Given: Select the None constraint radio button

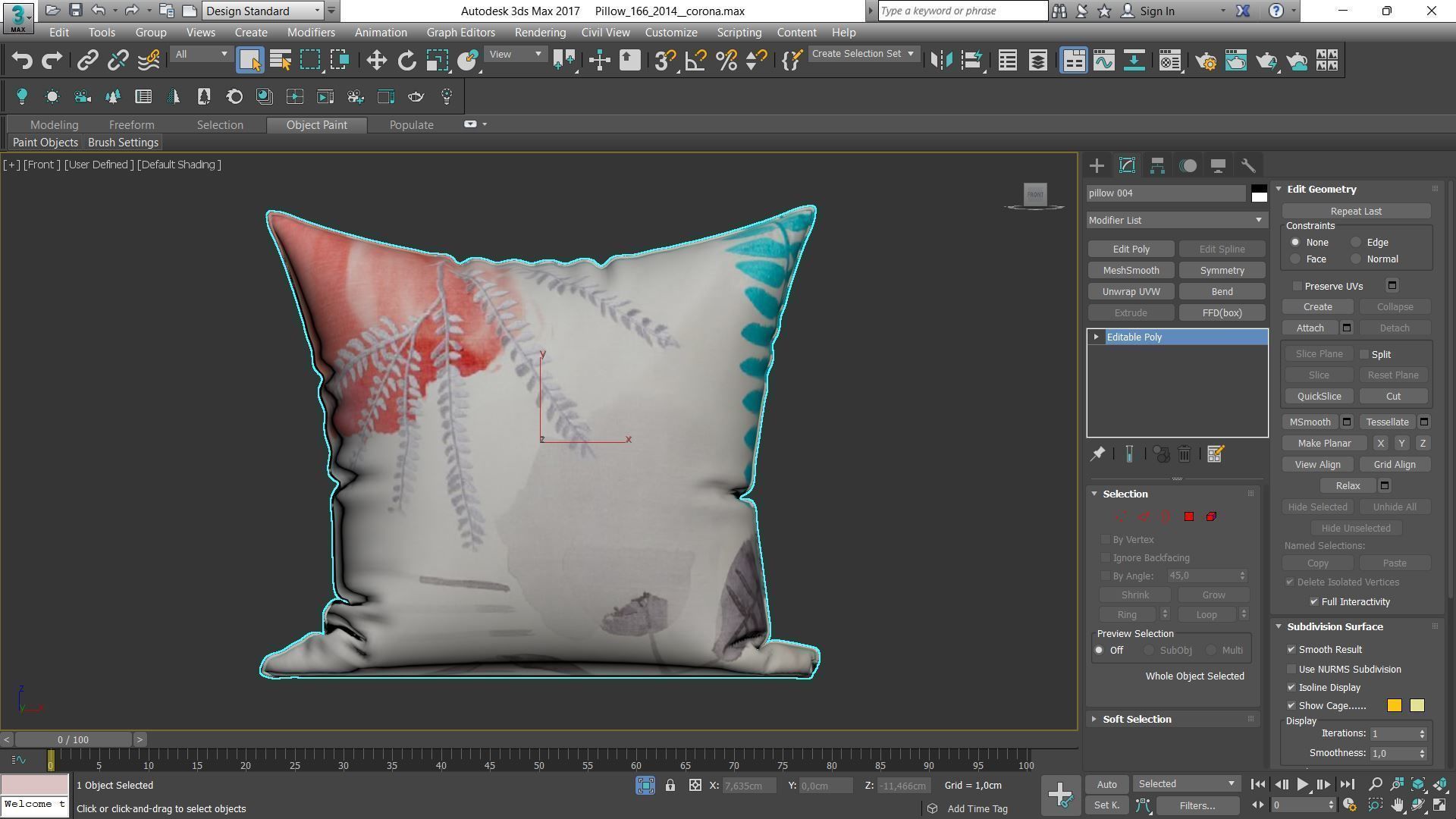Looking at the screenshot, I should point(1295,243).
